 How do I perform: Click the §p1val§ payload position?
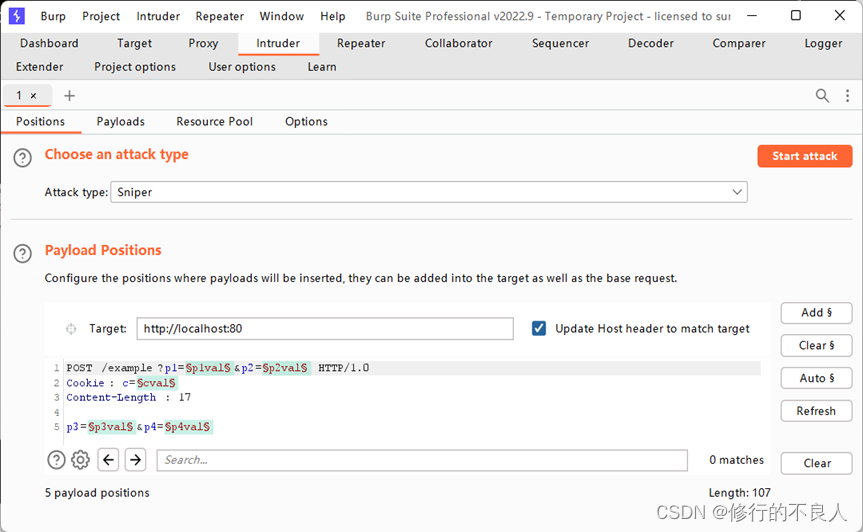[208, 368]
